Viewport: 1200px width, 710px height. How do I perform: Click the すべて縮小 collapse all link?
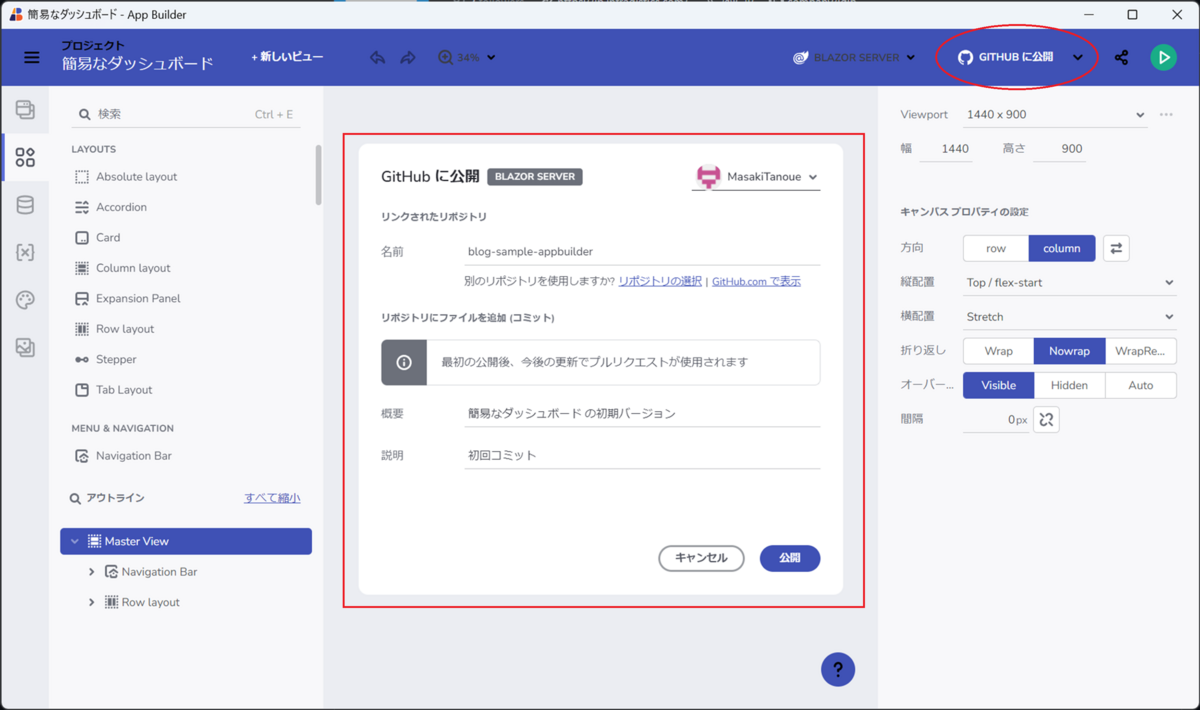(x=272, y=498)
